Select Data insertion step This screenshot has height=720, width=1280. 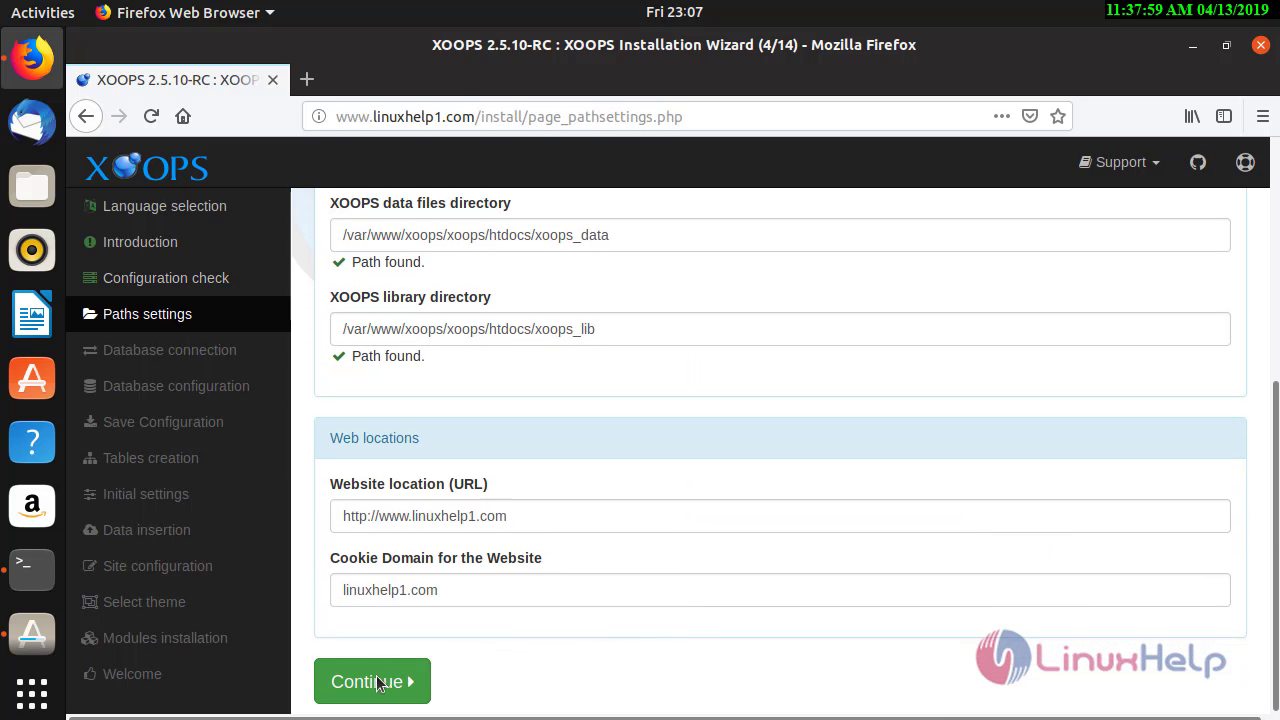click(178, 530)
